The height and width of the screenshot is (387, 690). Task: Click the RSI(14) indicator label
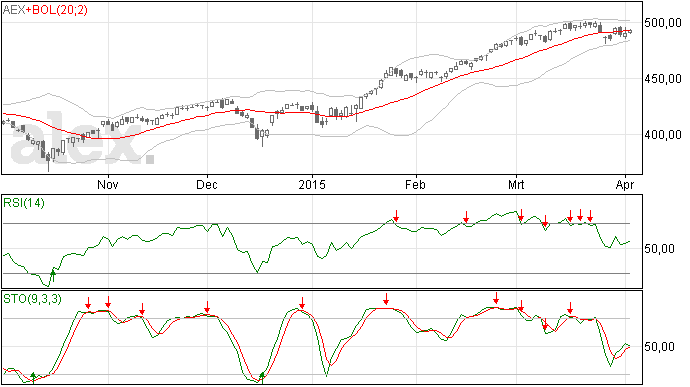coord(24,203)
